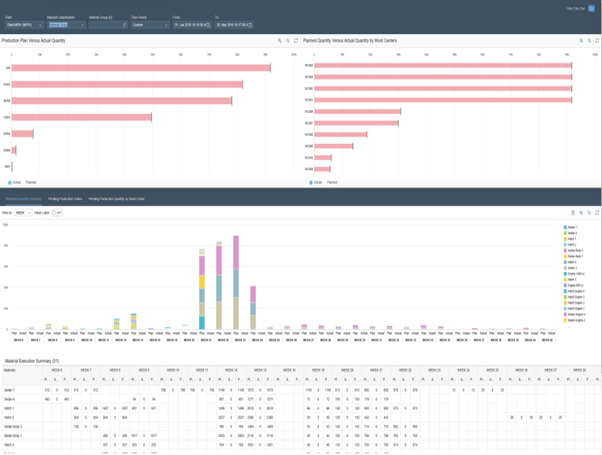Click the Hatch 4 table row label
Viewport: 602px width, 455px height.
point(9,445)
